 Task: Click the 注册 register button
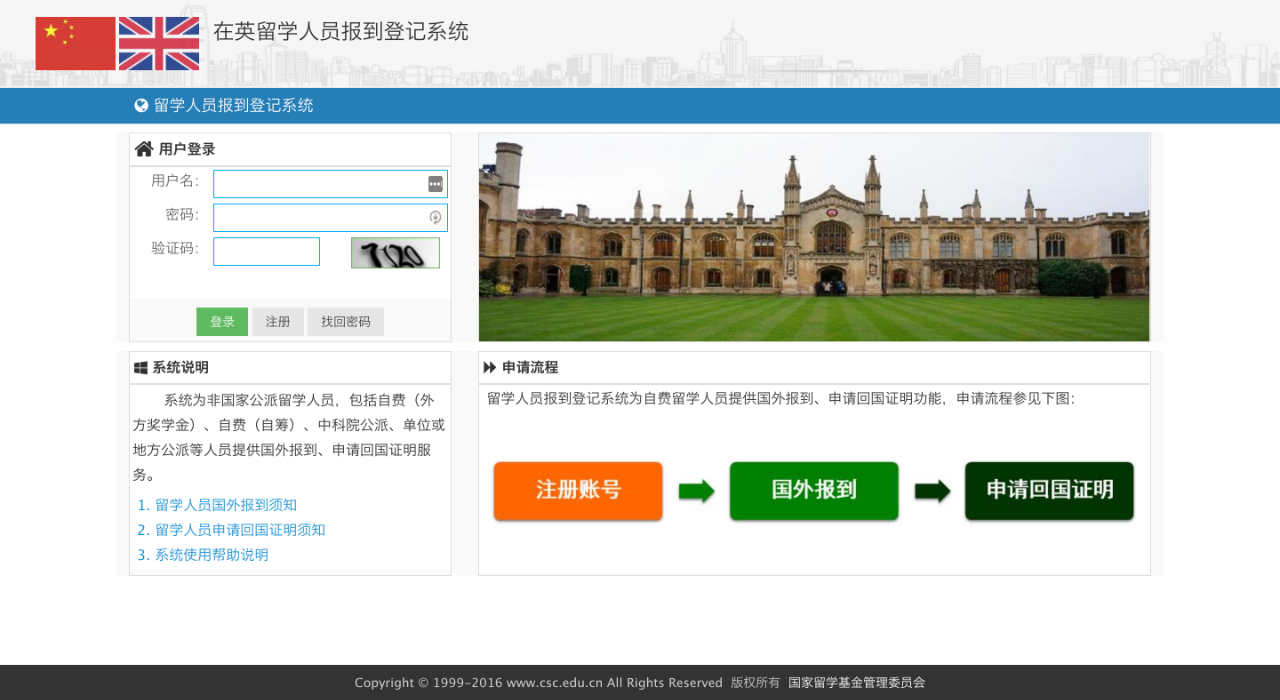pos(278,322)
